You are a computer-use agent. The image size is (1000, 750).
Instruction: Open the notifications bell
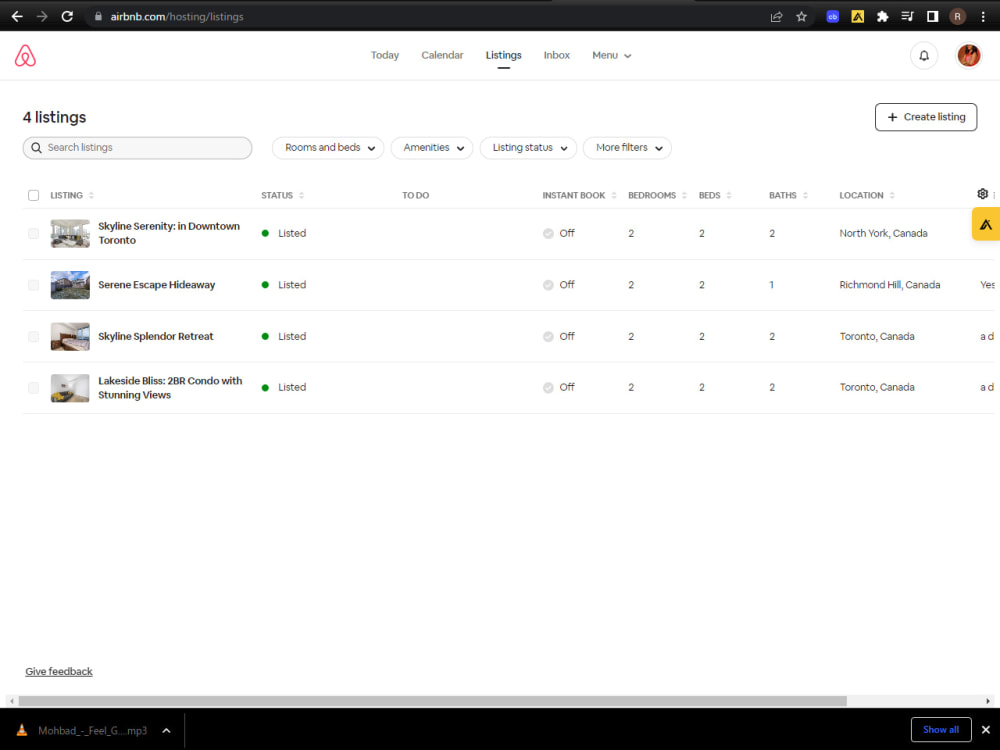[x=923, y=55]
